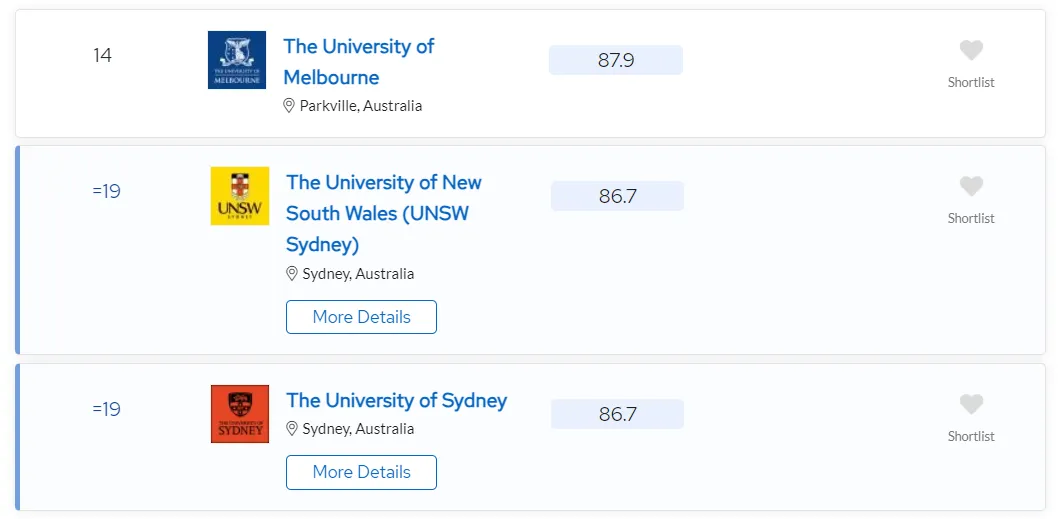Click the heart icon for University of Melbourne
This screenshot has height=519, width=1058.
971,51
